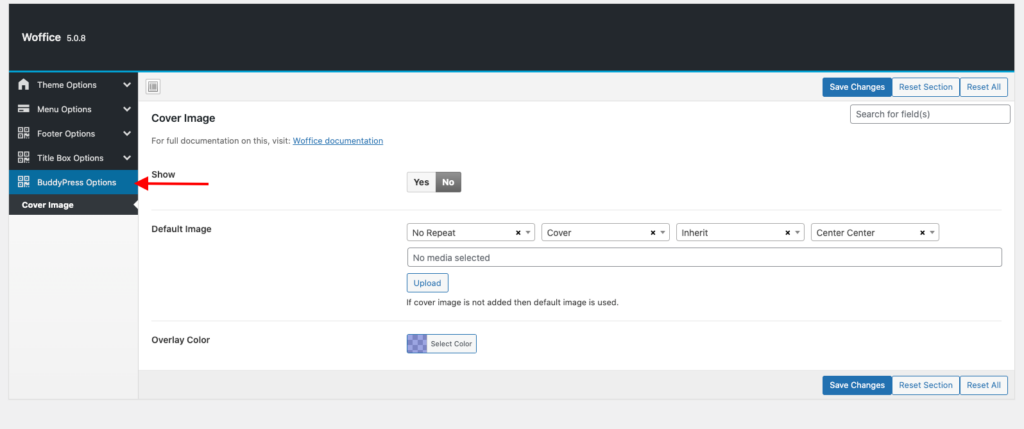Clear the No Repeat selection with x

coord(518,233)
